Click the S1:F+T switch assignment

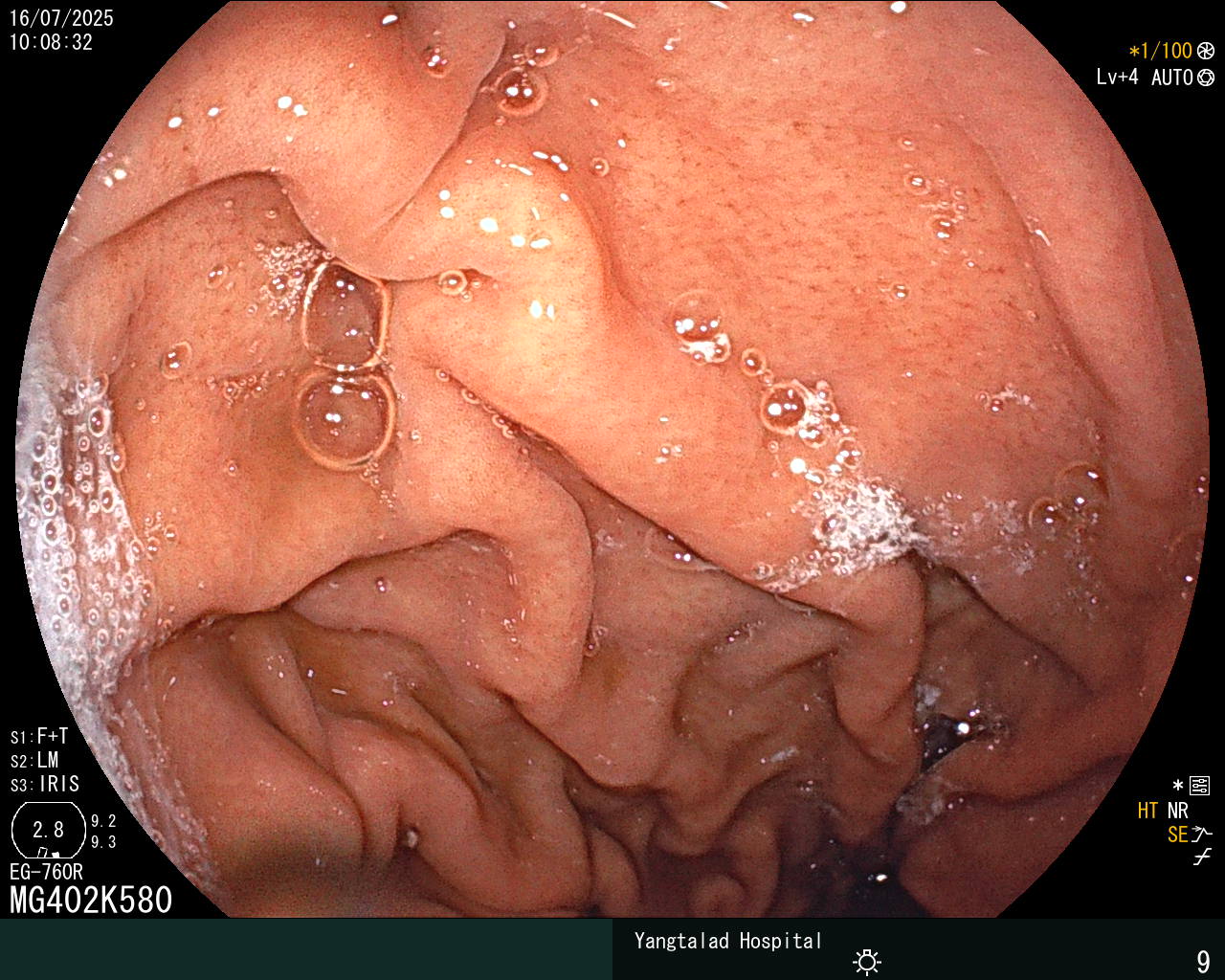coord(39,736)
